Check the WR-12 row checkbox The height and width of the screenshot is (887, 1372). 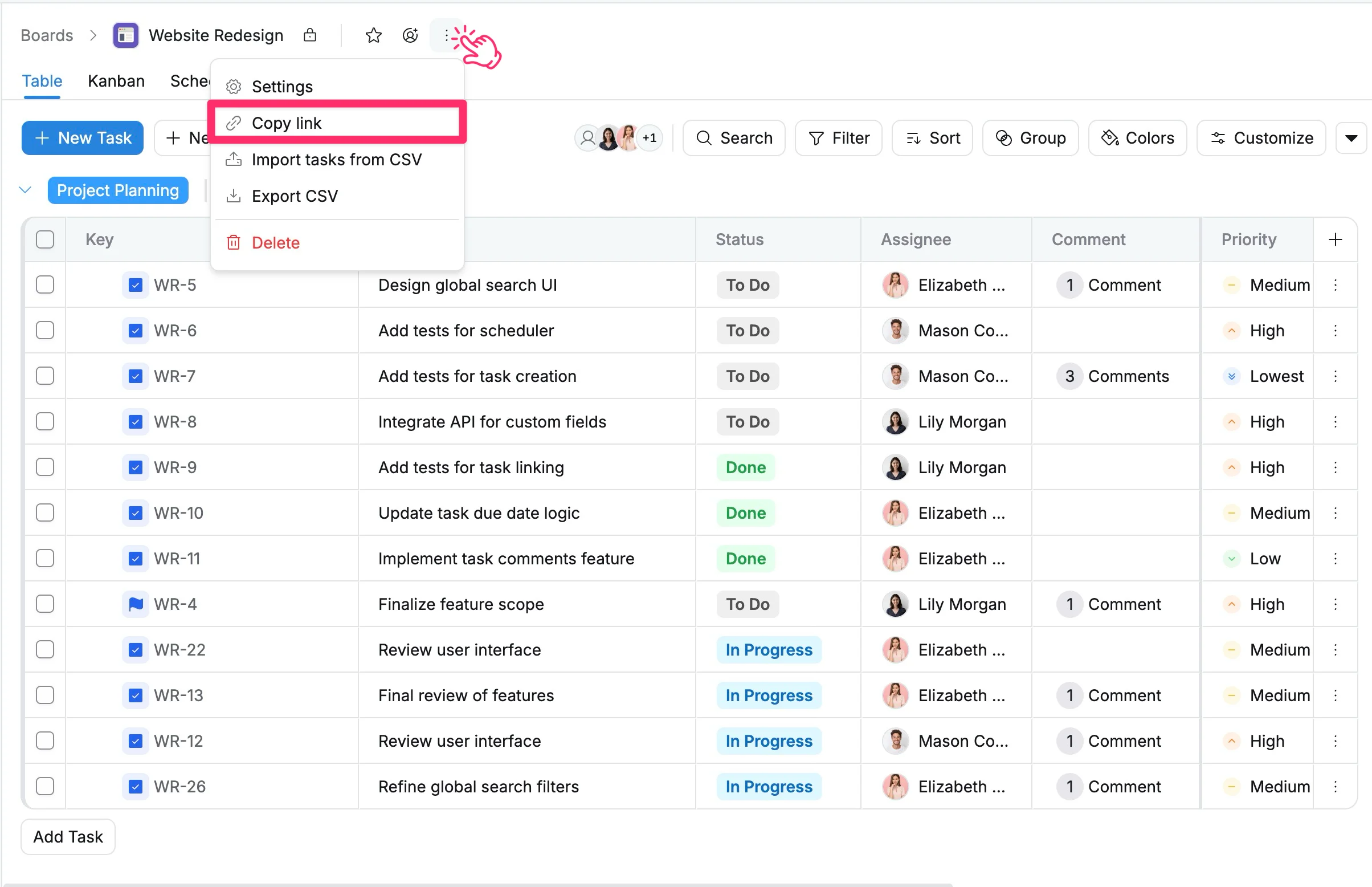45,740
